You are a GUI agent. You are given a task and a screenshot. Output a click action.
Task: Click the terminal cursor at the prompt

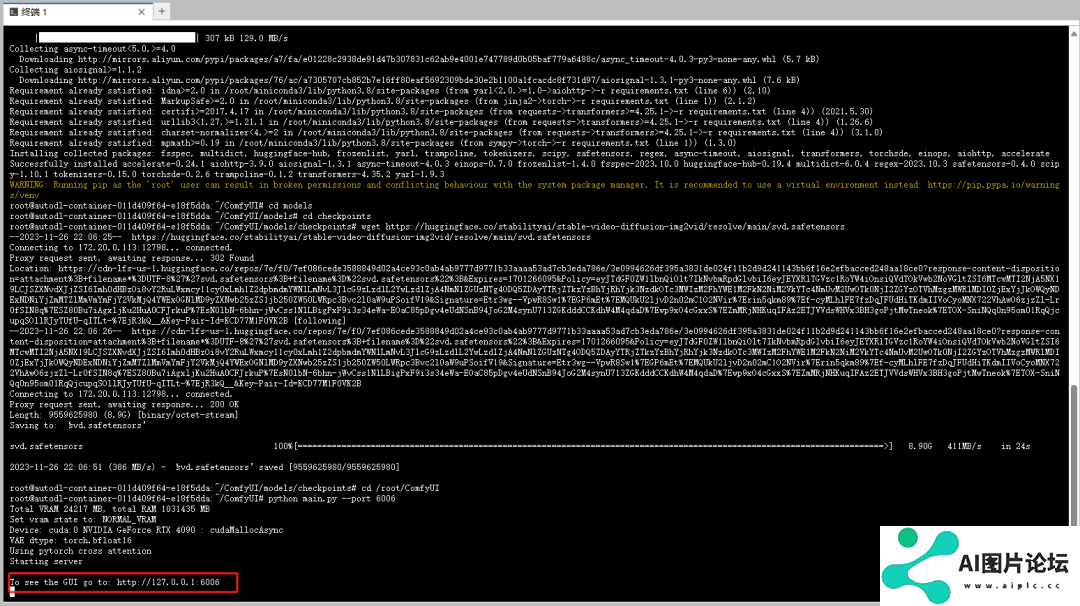click(12, 592)
